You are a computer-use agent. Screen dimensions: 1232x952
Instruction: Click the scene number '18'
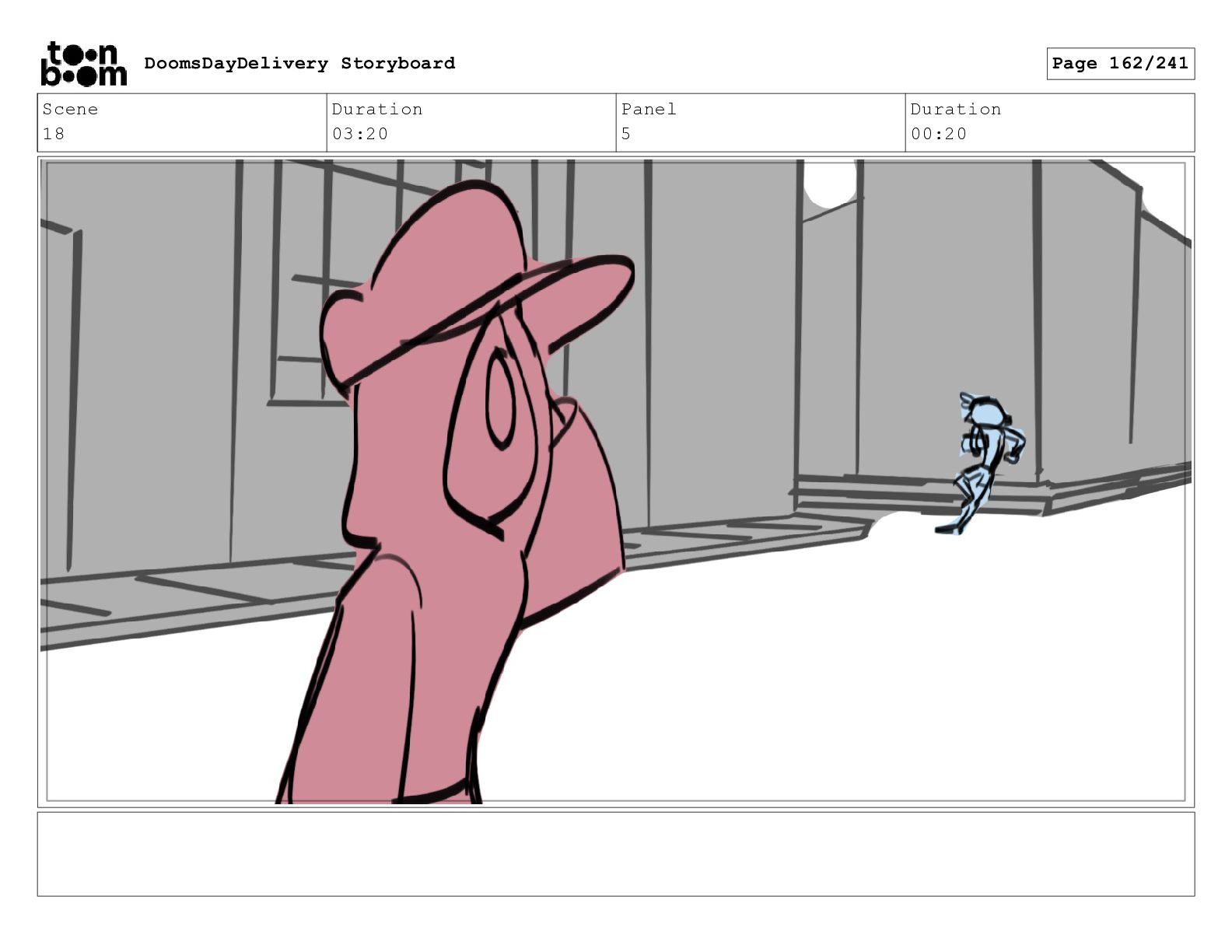pyautogui.click(x=54, y=134)
